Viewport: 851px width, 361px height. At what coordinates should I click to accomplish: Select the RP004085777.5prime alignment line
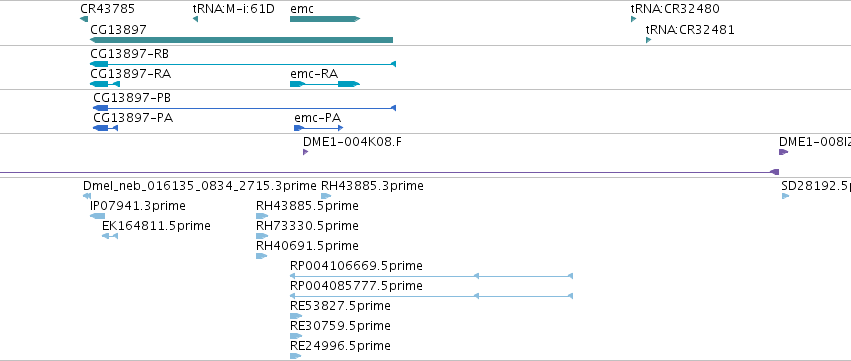pos(431,296)
